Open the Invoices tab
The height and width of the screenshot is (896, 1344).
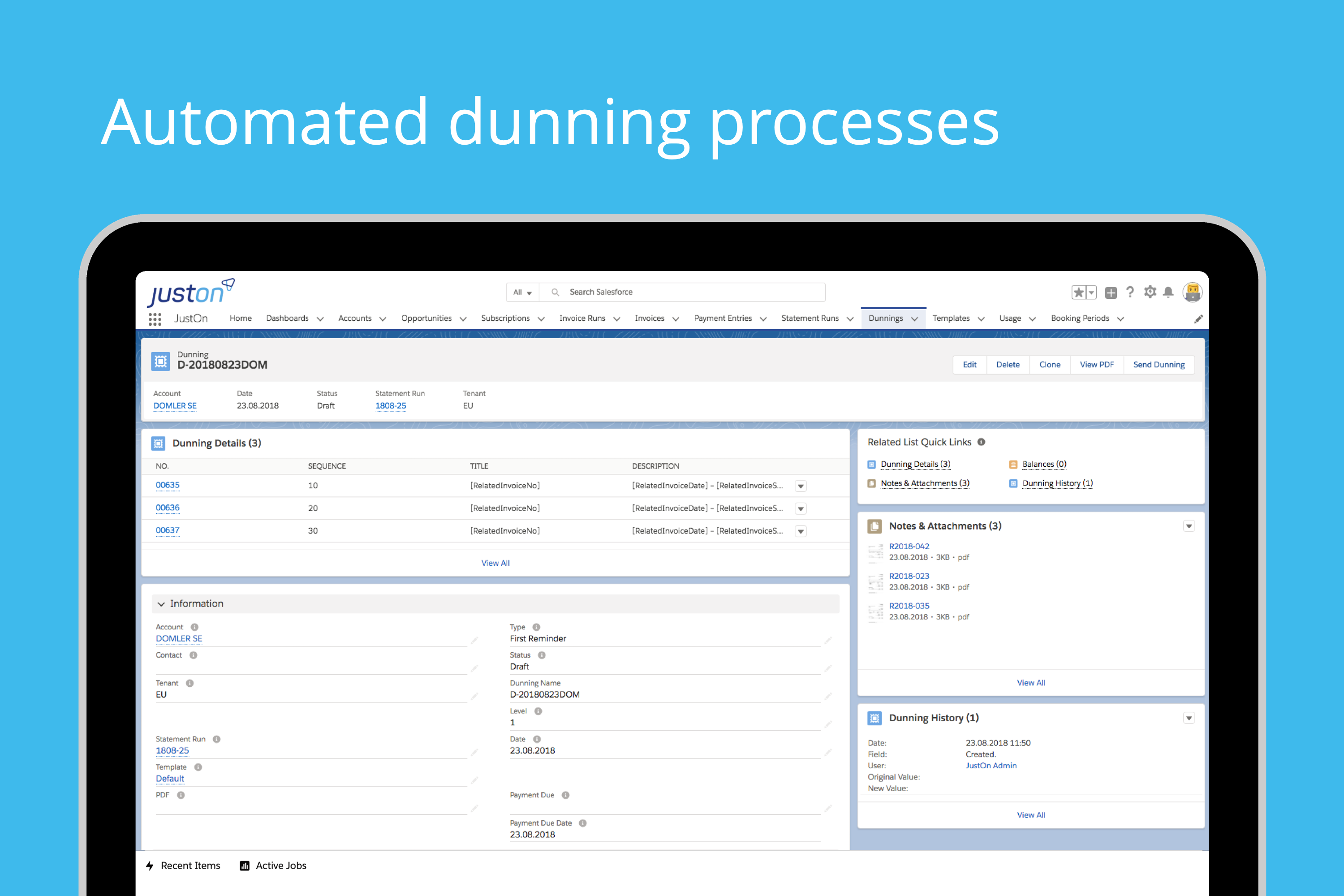click(650, 318)
